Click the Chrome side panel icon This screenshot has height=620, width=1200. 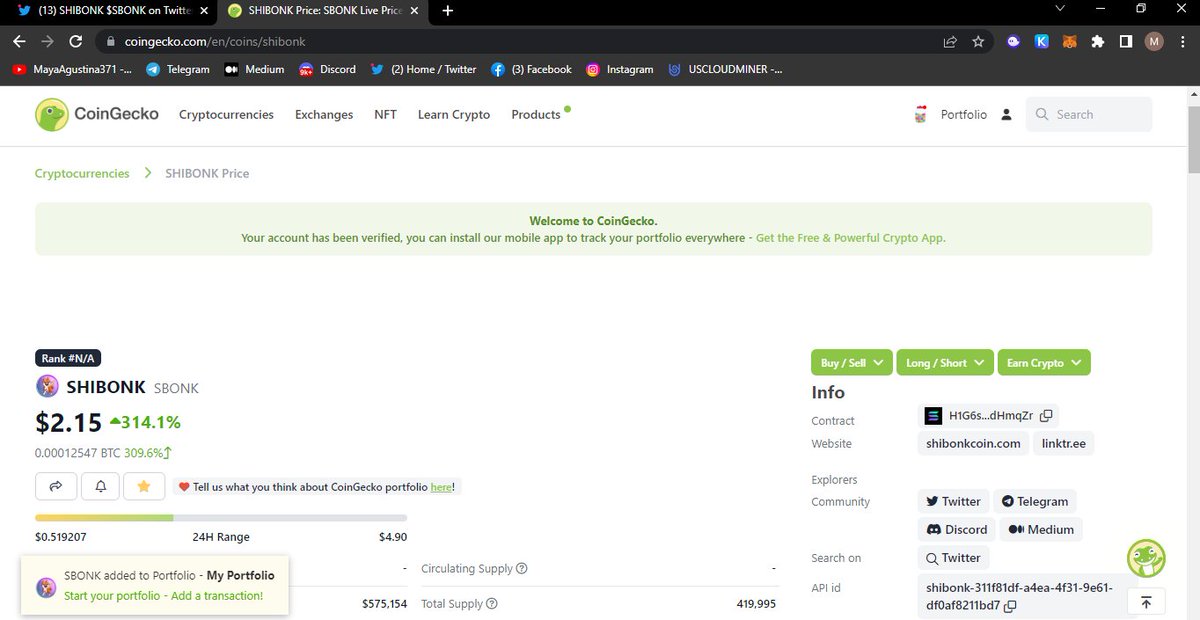point(1125,42)
